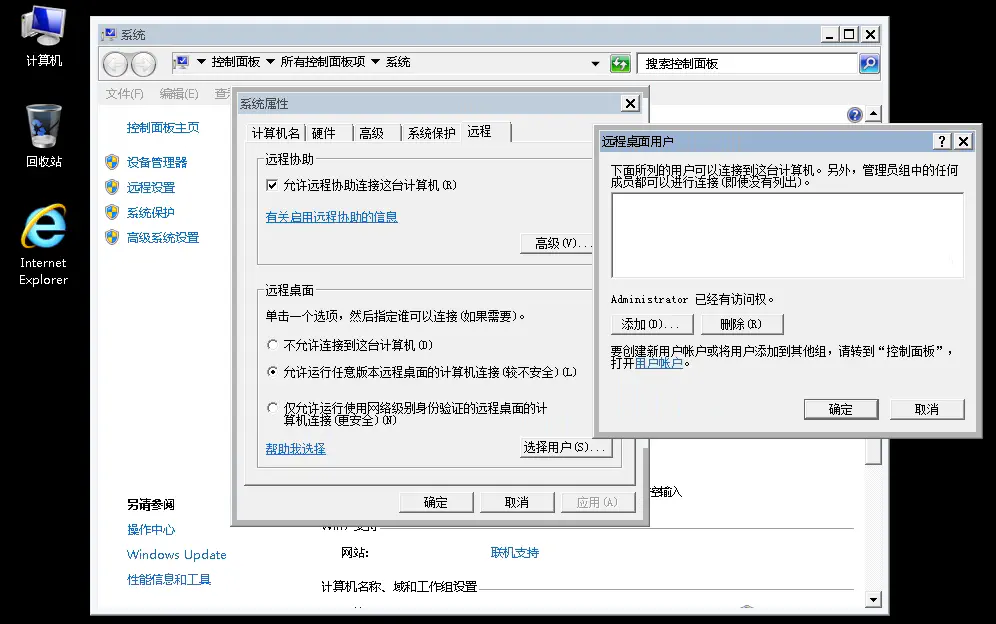
Task: Click the ? help icon on 远程桌面用户 dialog
Action: coord(943,140)
